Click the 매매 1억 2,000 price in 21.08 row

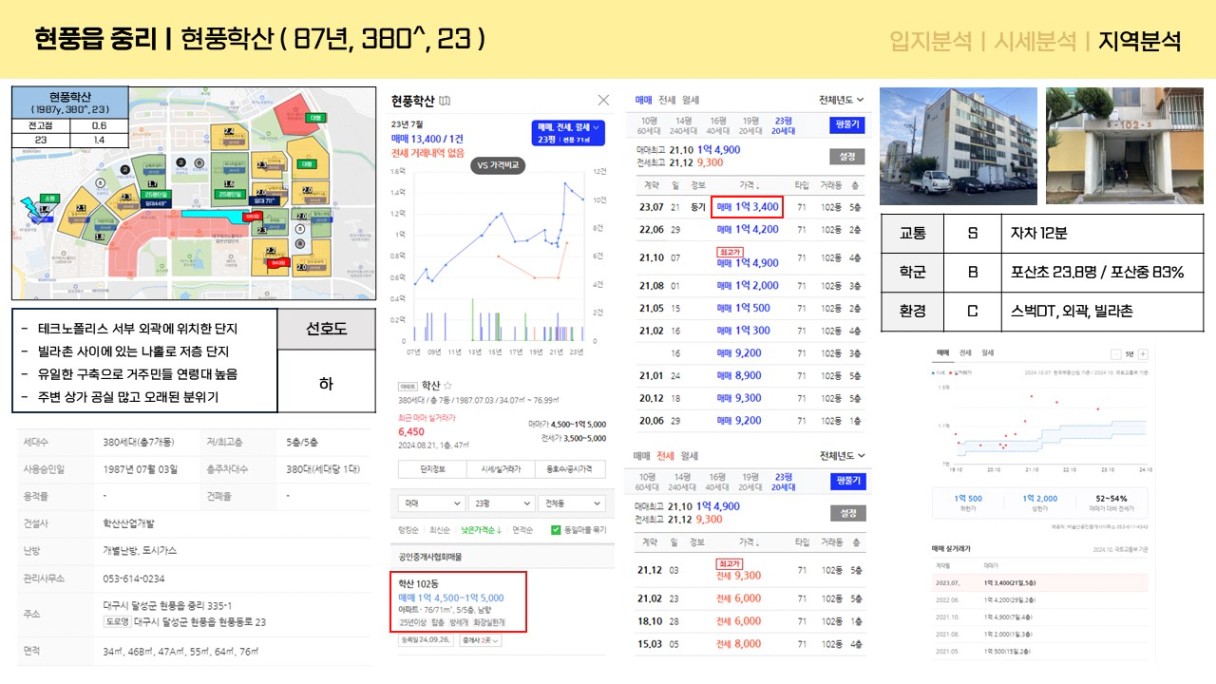747,286
